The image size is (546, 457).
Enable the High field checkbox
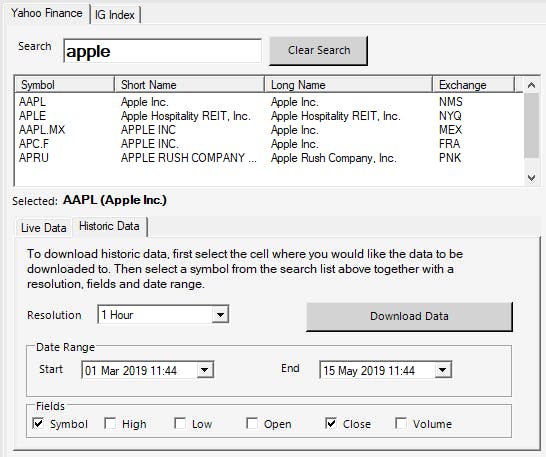tap(110, 424)
